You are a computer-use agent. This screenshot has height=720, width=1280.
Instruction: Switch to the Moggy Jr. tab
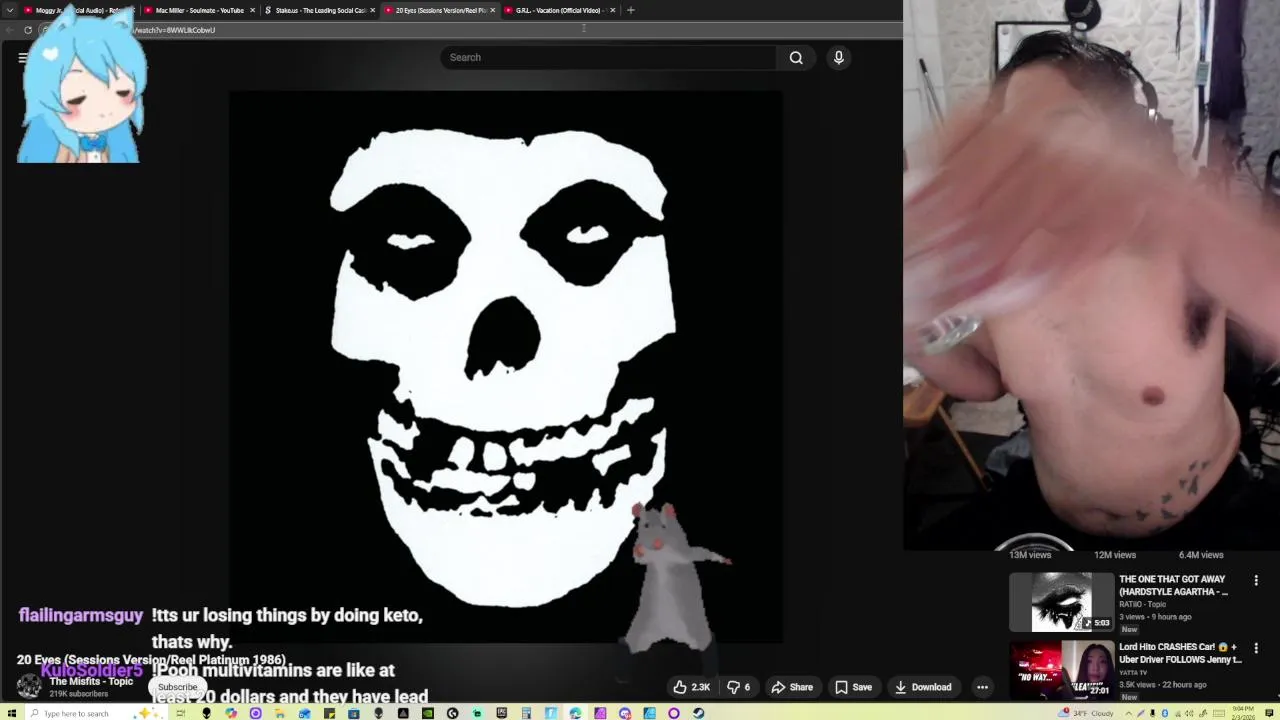point(78,10)
